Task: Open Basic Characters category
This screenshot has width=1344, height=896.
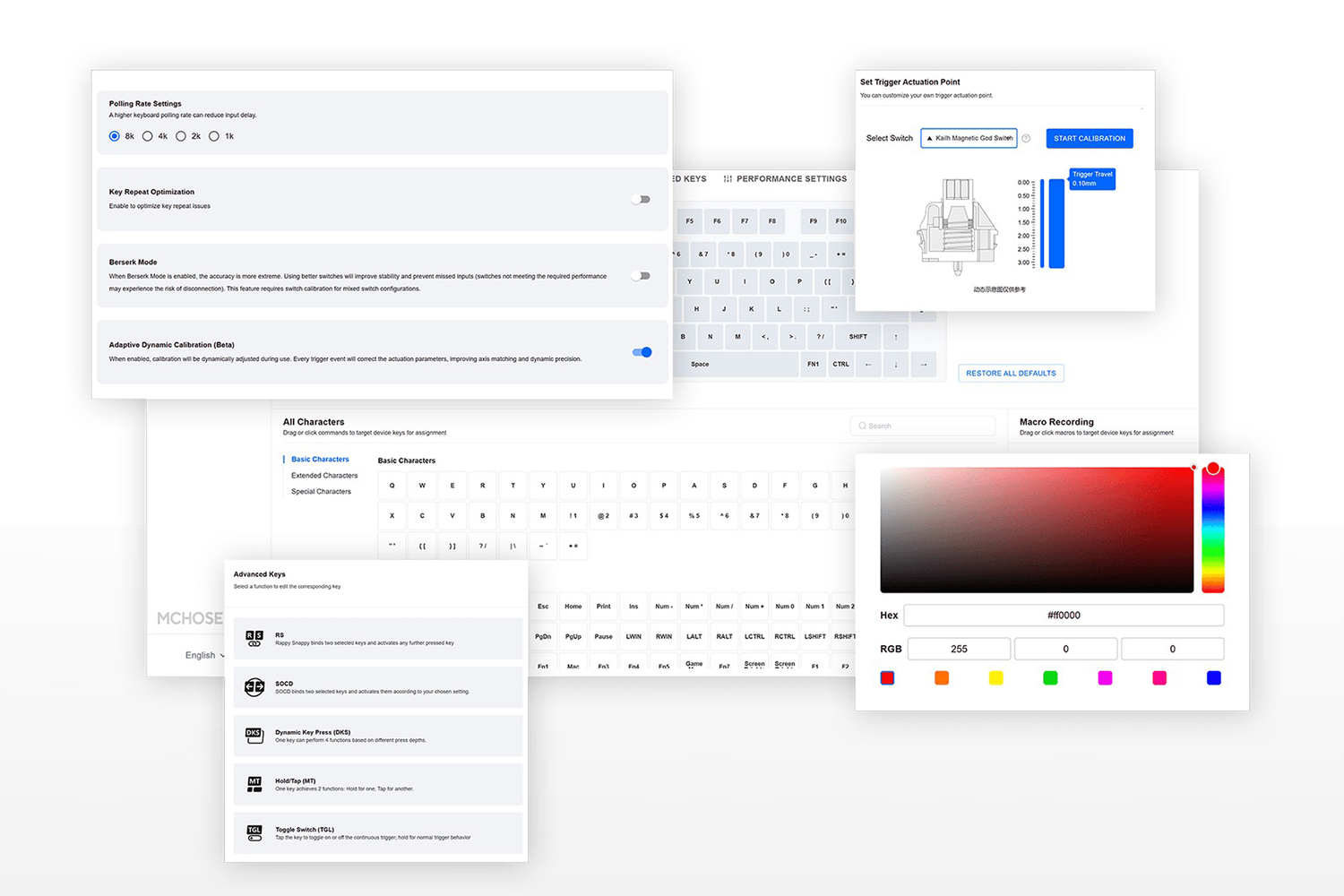Action: pyautogui.click(x=320, y=459)
